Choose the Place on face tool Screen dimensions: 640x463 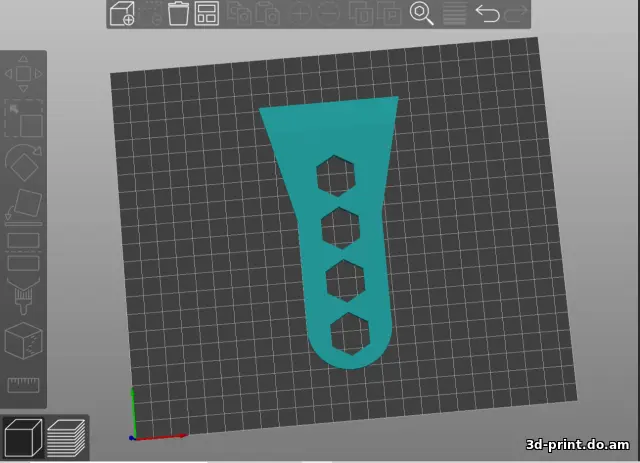[24, 207]
